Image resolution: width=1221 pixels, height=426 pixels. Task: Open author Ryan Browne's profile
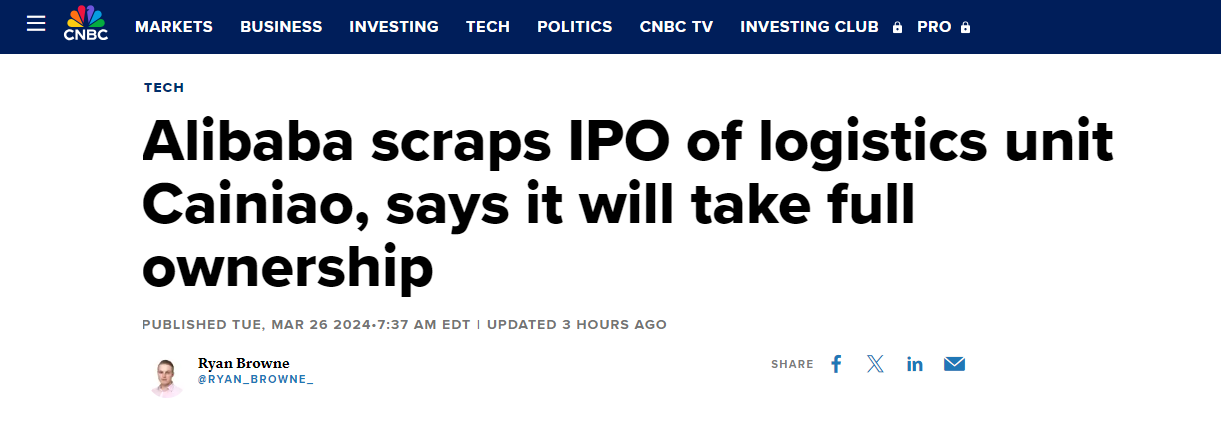244,363
